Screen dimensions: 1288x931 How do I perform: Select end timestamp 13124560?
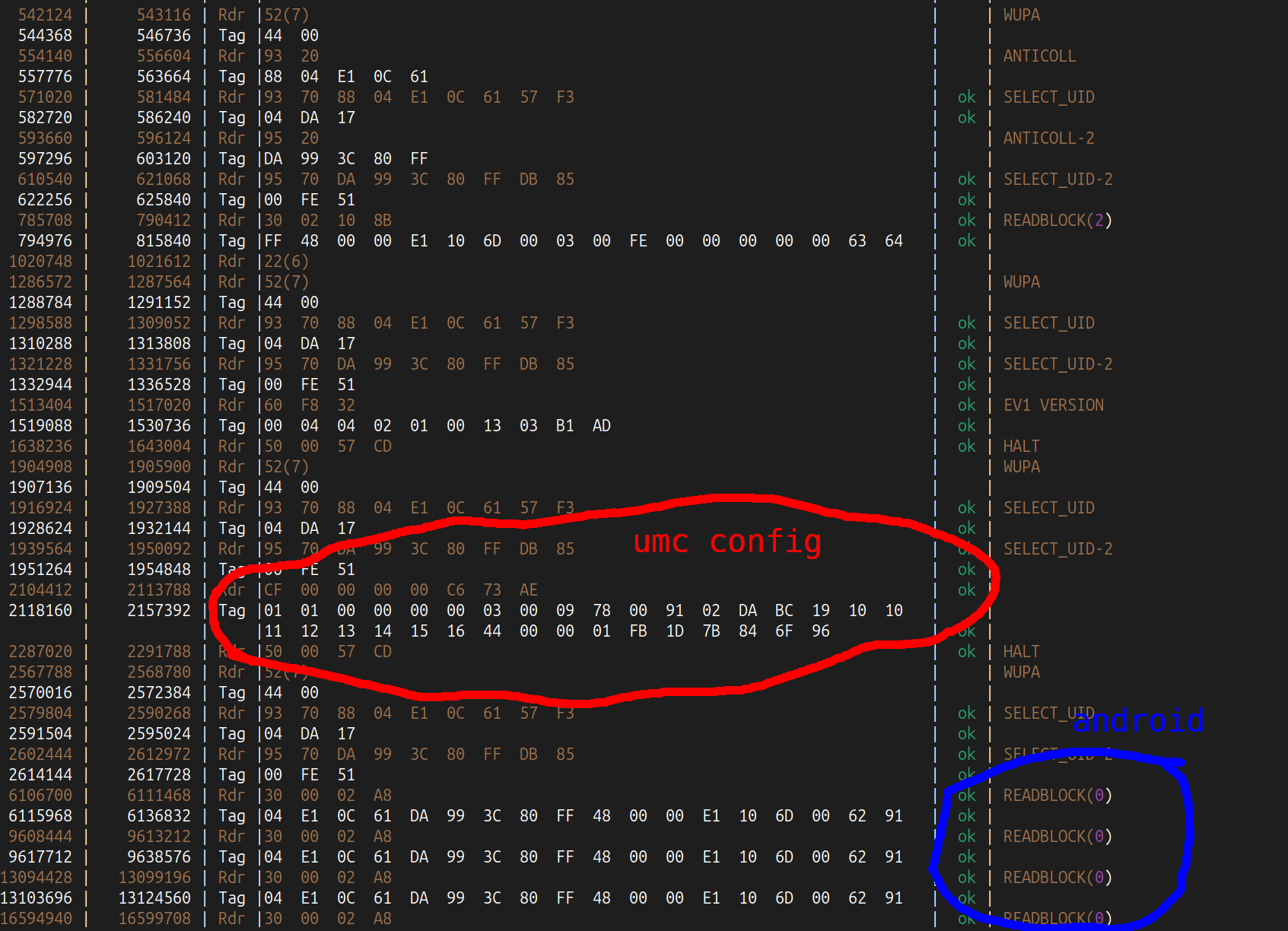tap(154, 898)
